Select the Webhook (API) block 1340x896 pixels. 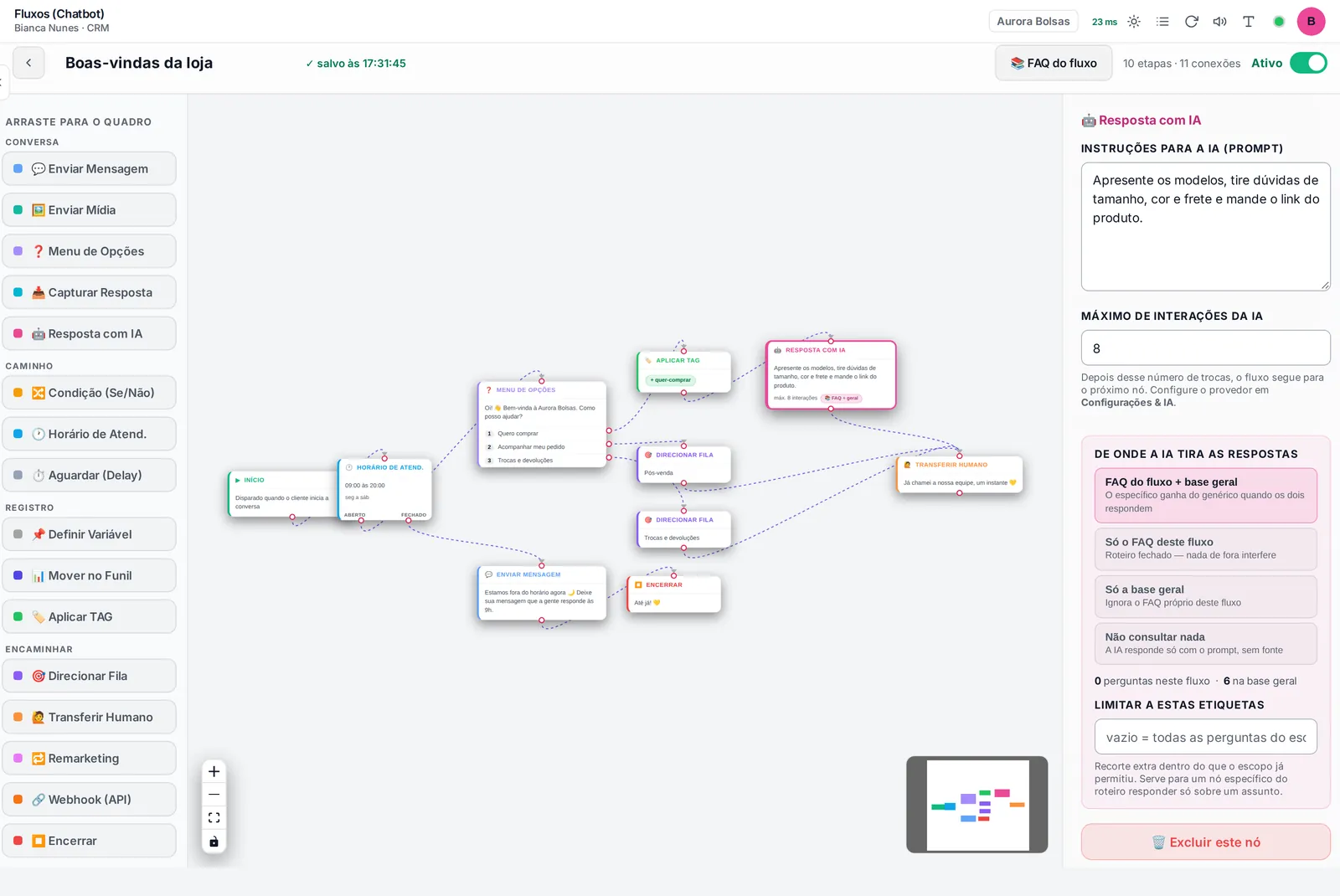pyautogui.click(x=90, y=800)
